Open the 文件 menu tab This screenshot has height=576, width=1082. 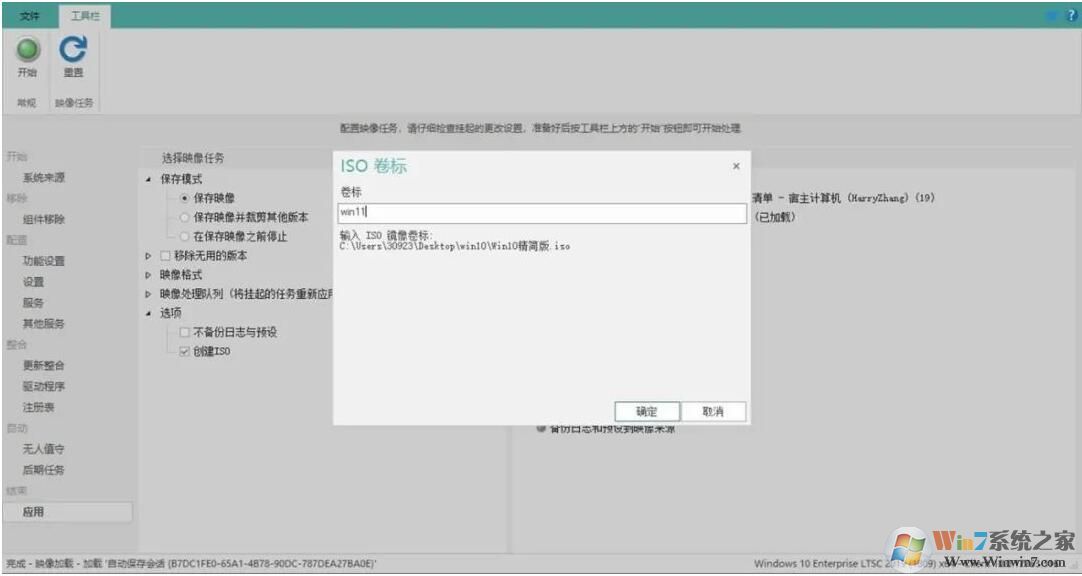point(32,16)
